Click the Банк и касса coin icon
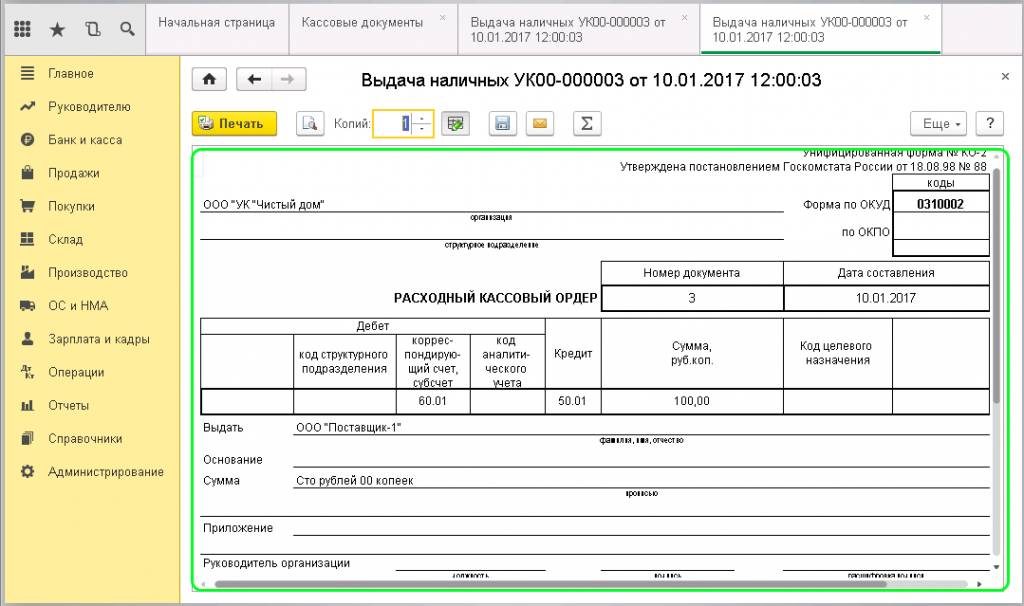 [x=27, y=140]
